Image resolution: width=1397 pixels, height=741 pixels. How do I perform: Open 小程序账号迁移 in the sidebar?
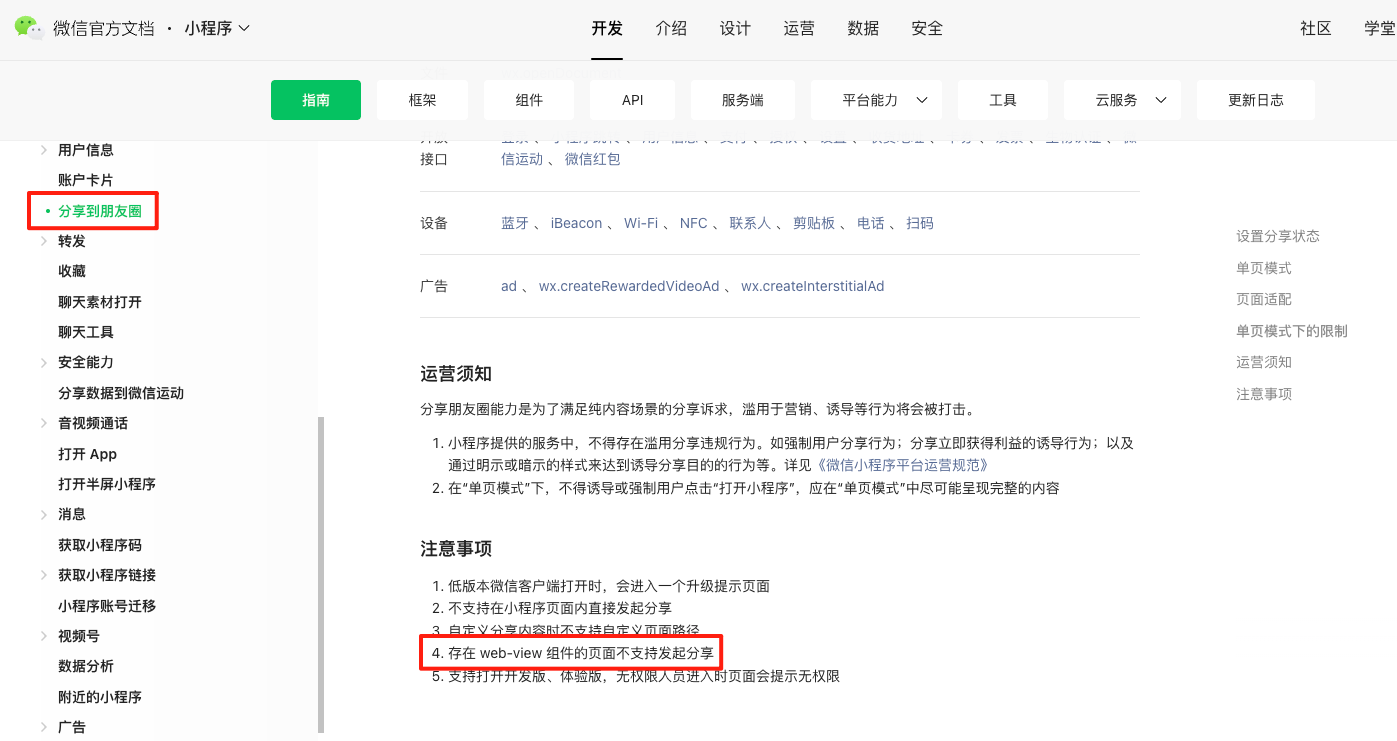click(107, 606)
